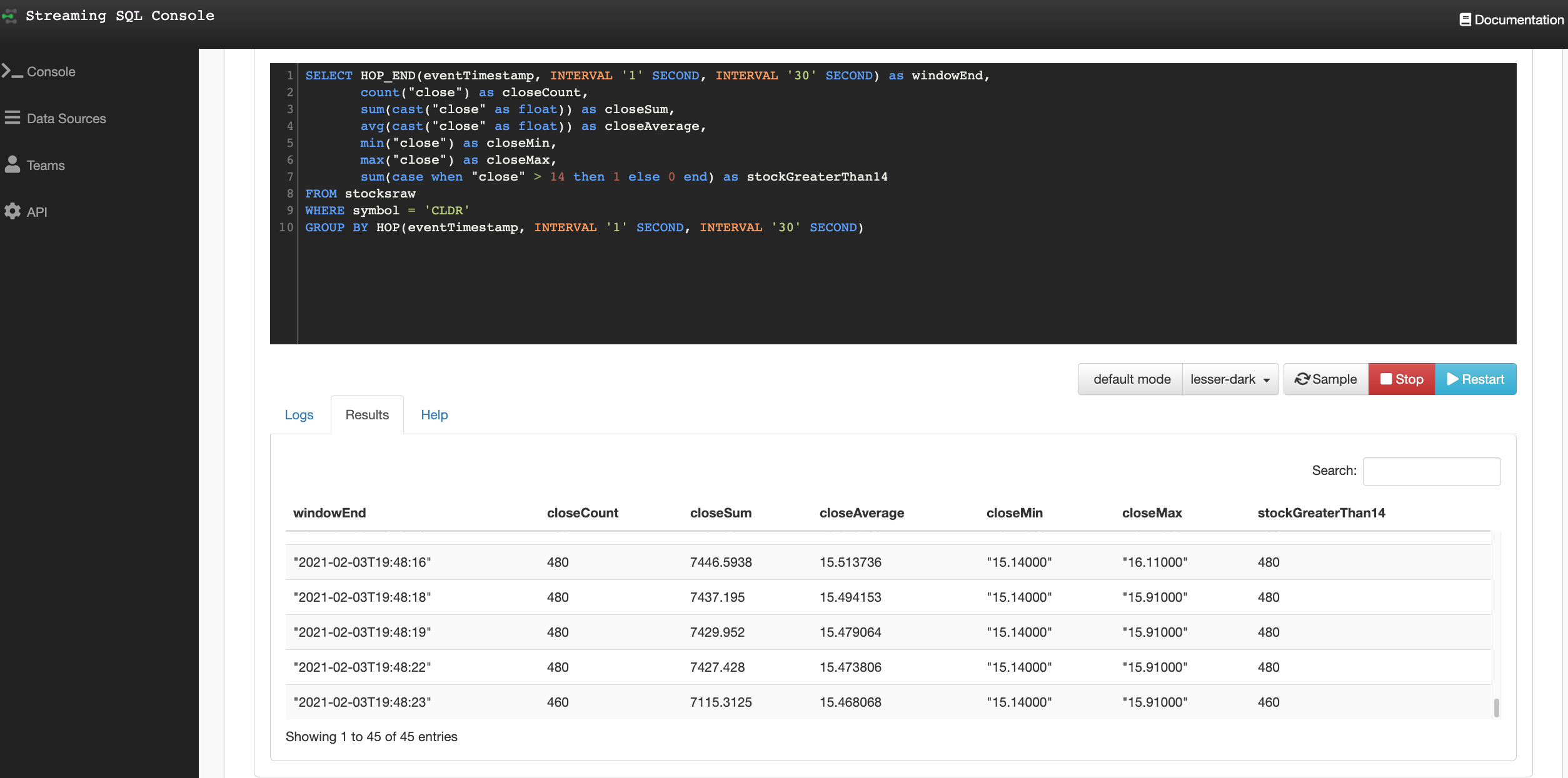Focus the results Search input field
This screenshot has width=1568, height=778.
[x=1431, y=471]
